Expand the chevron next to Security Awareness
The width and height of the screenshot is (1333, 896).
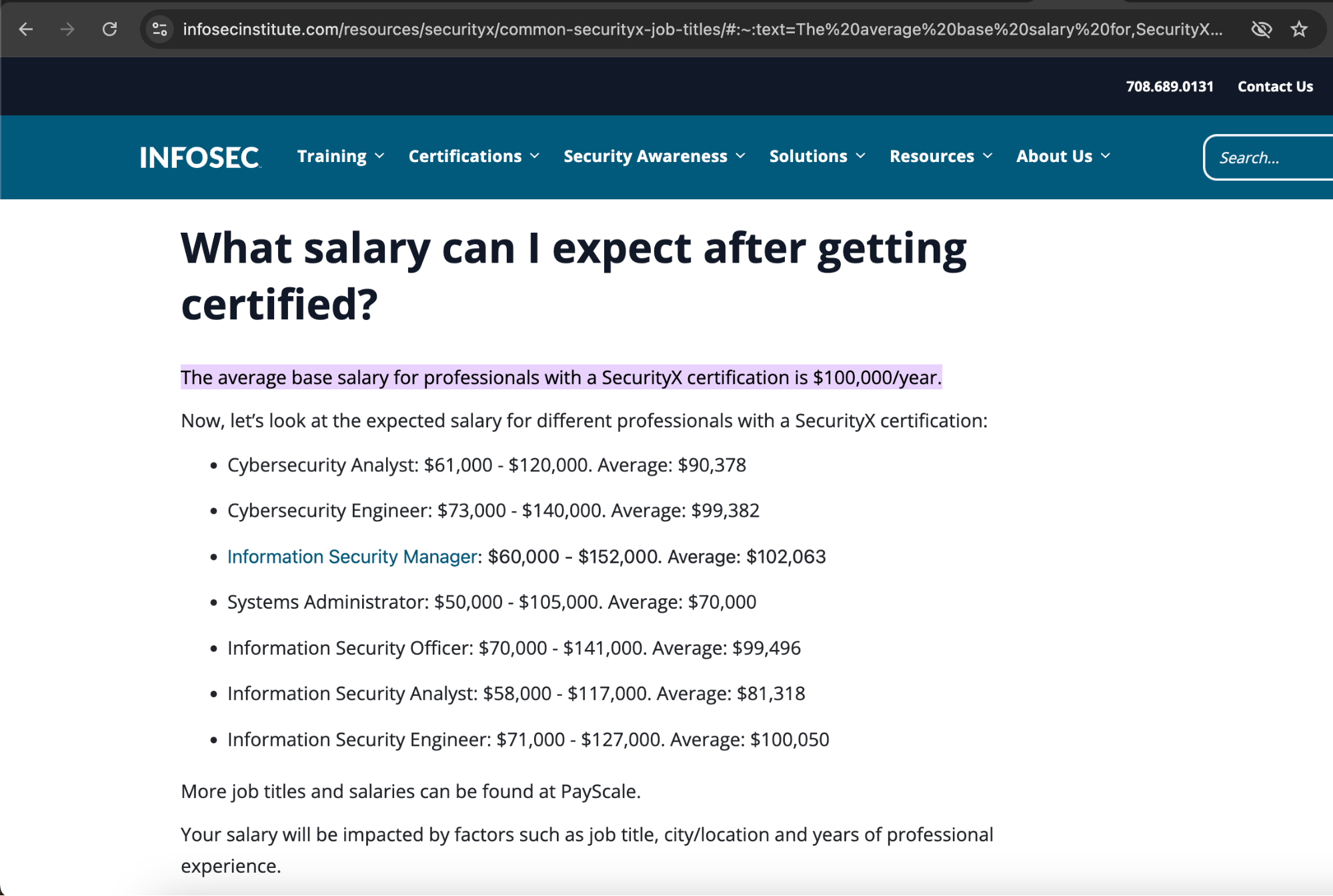[740, 156]
